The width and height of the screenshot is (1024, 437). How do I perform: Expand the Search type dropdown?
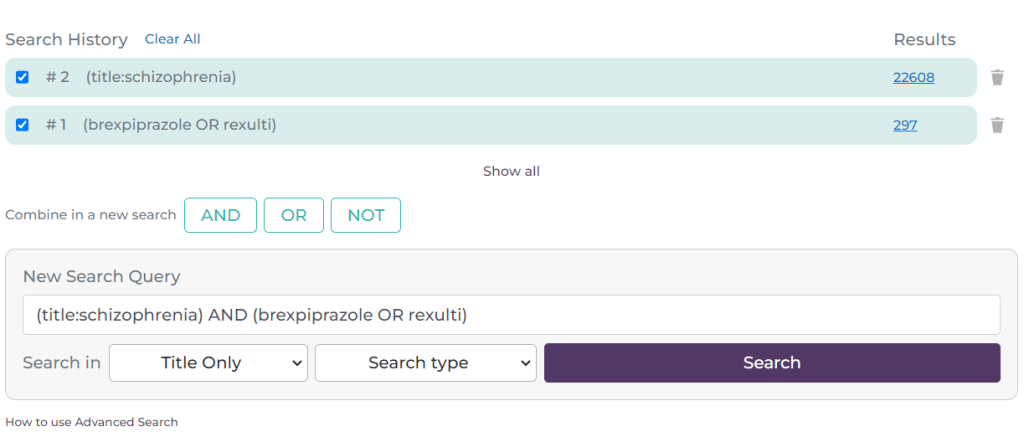(x=425, y=363)
